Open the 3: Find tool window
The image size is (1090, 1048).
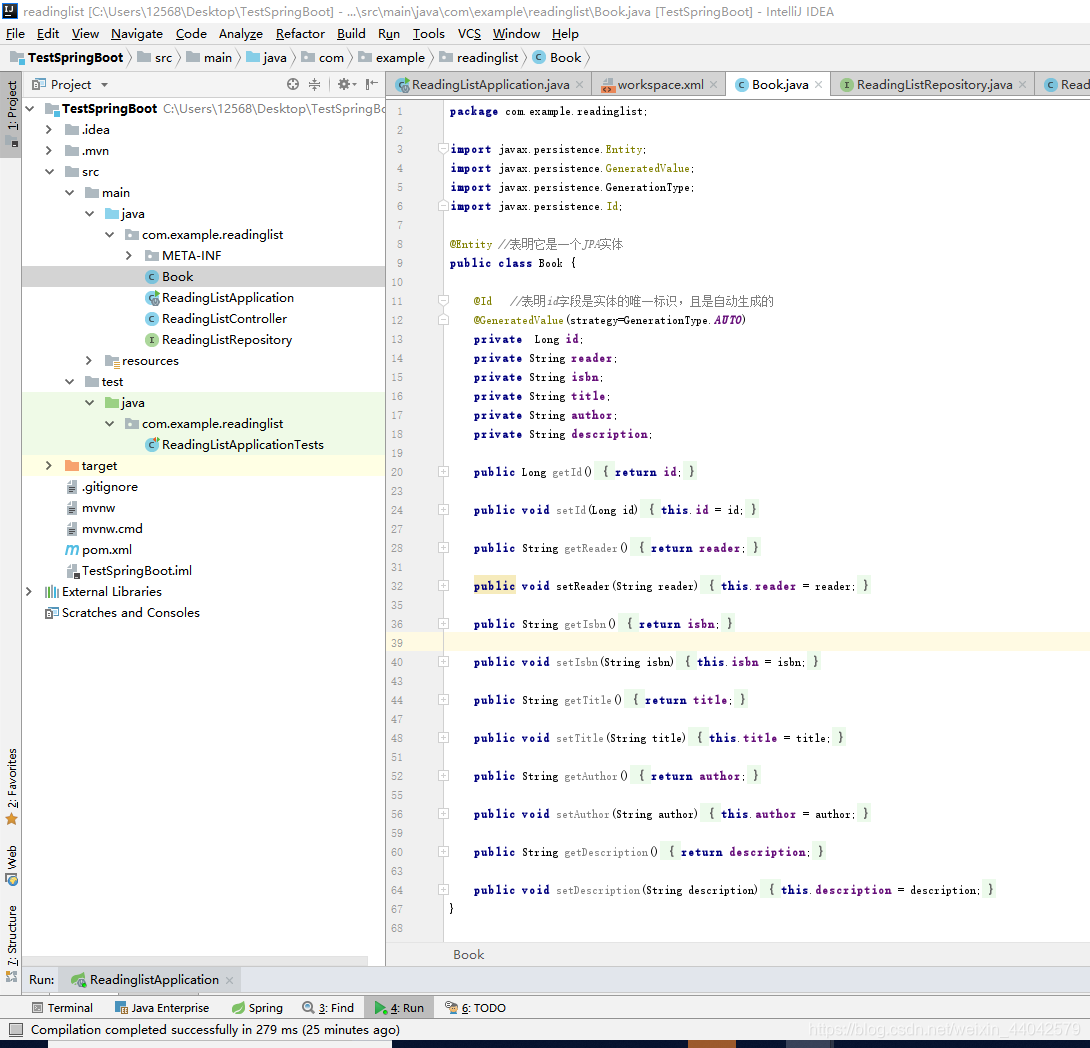click(x=328, y=1008)
